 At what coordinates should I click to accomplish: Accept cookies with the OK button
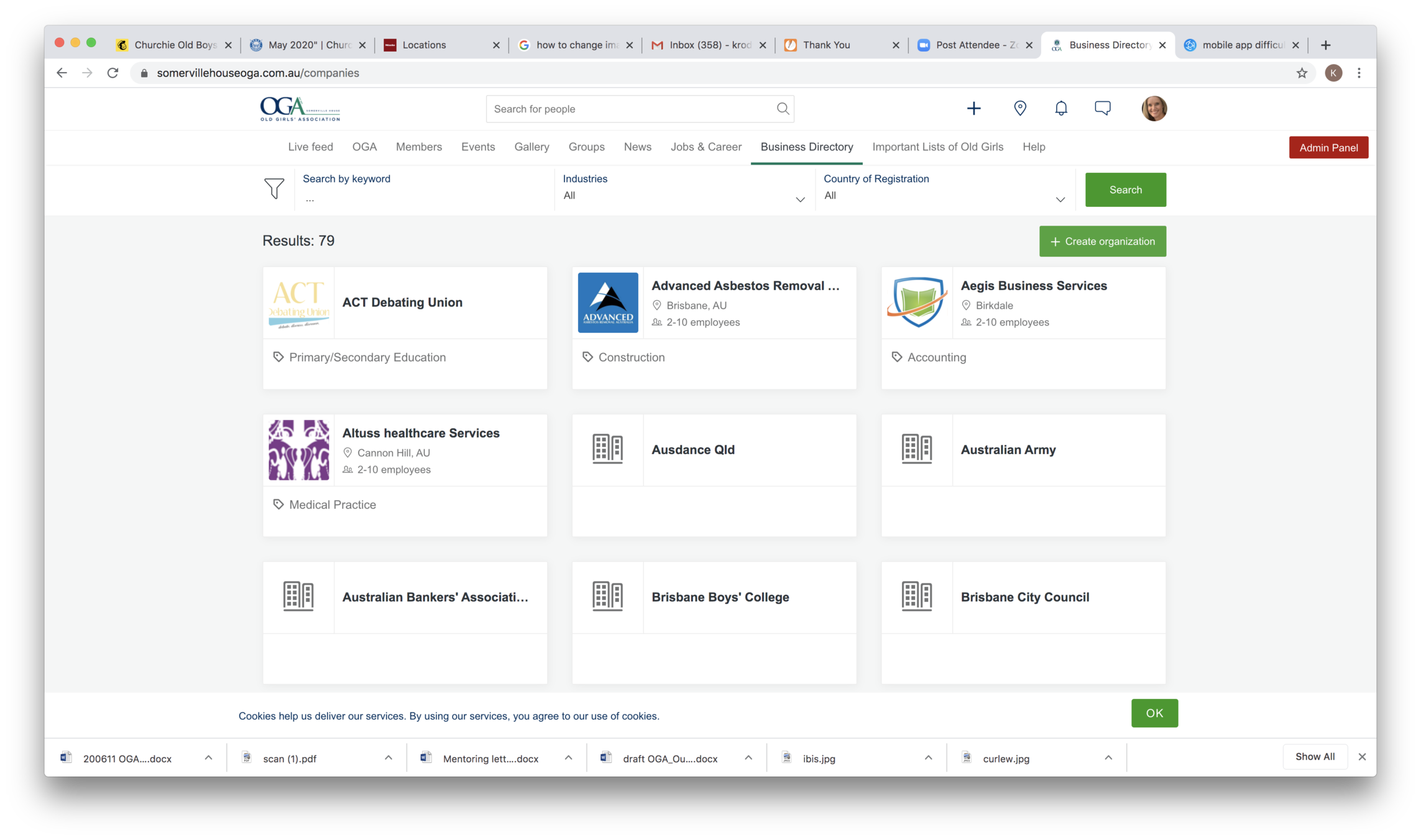pyautogui.click(x=1154, y=713)
